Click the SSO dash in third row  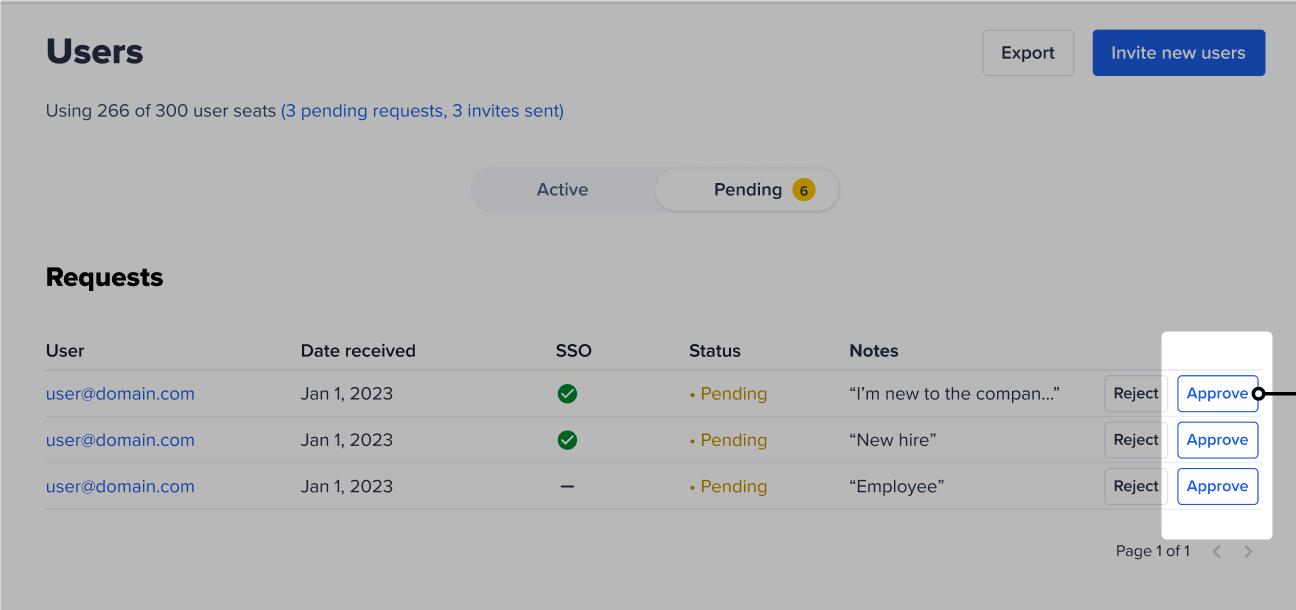click(x=567, y=486)
